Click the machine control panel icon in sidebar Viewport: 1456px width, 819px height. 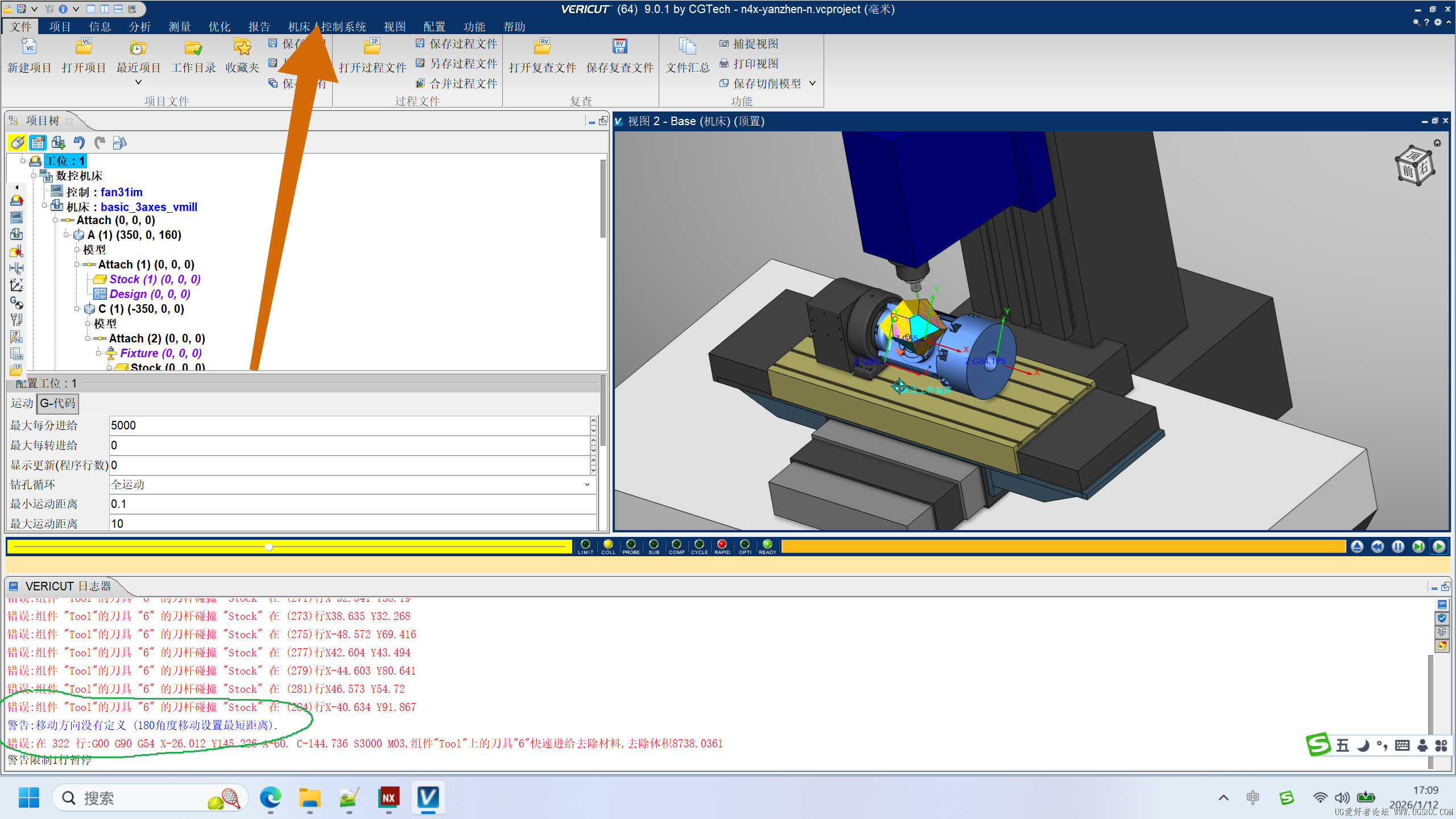[x=16, y=217]
